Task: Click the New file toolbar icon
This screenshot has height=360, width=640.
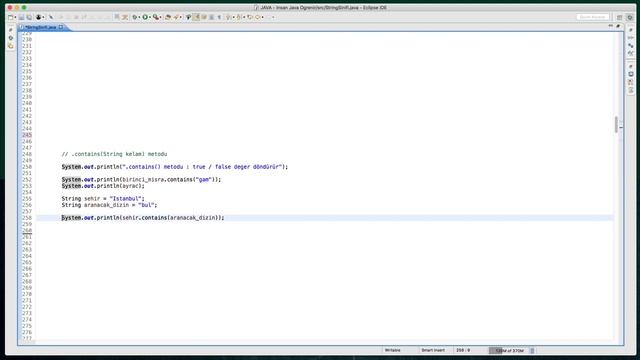Action: (11, 17)
